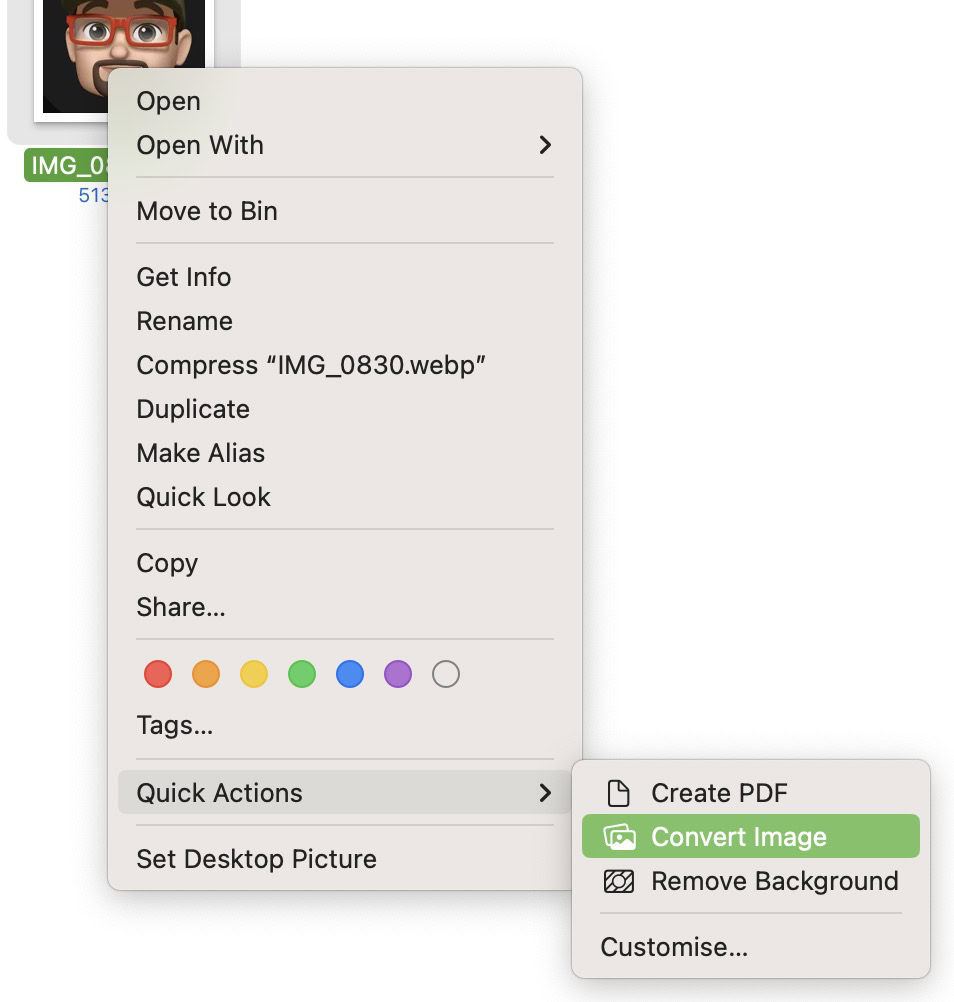This screenshot has height=1002, width=954.
Task: Open the Tags… editor
Action: [175, 725]
